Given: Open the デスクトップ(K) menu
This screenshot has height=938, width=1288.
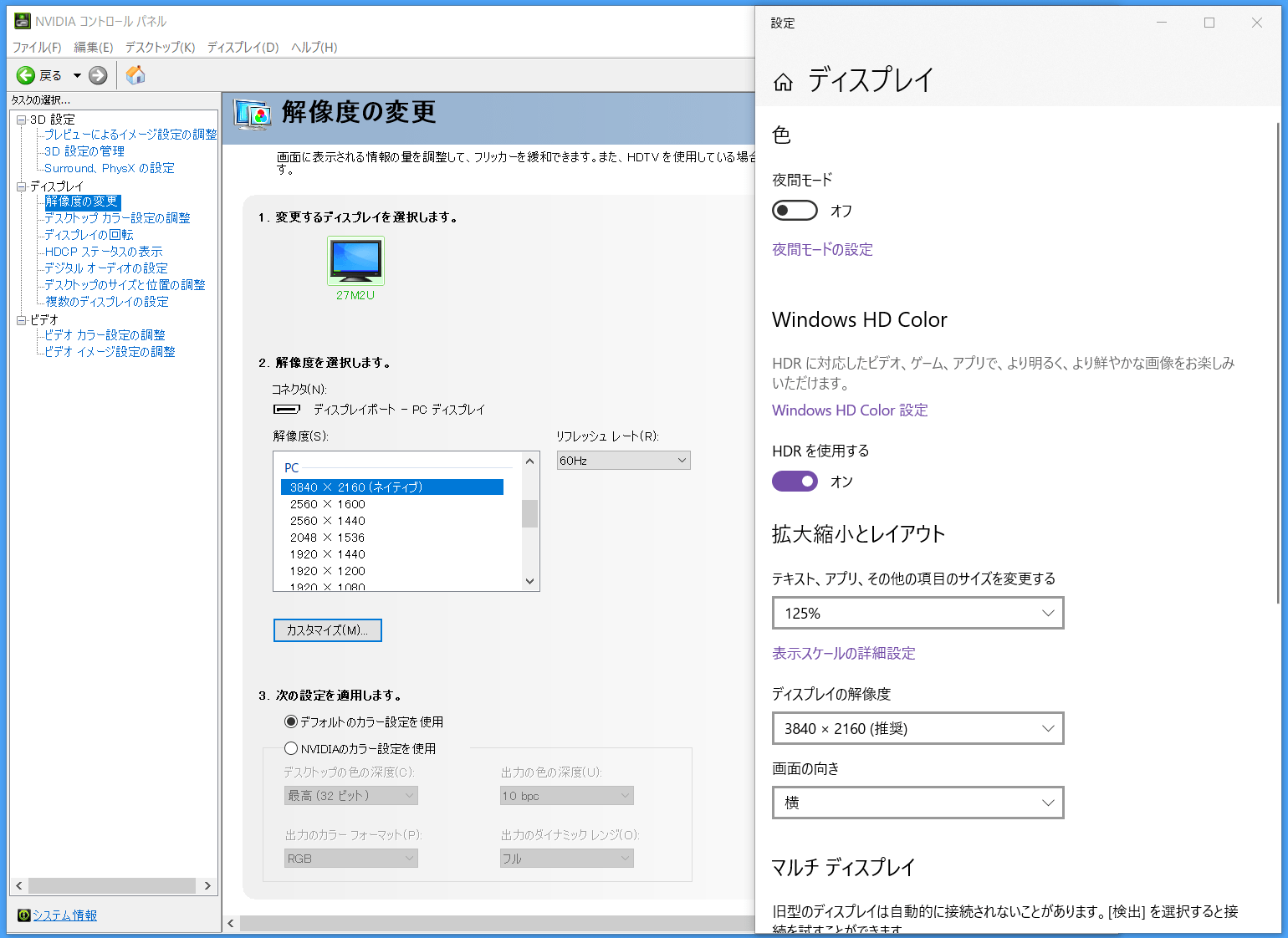Looking at the screenshot, I should pyautogui.click(x=161, y=48).
